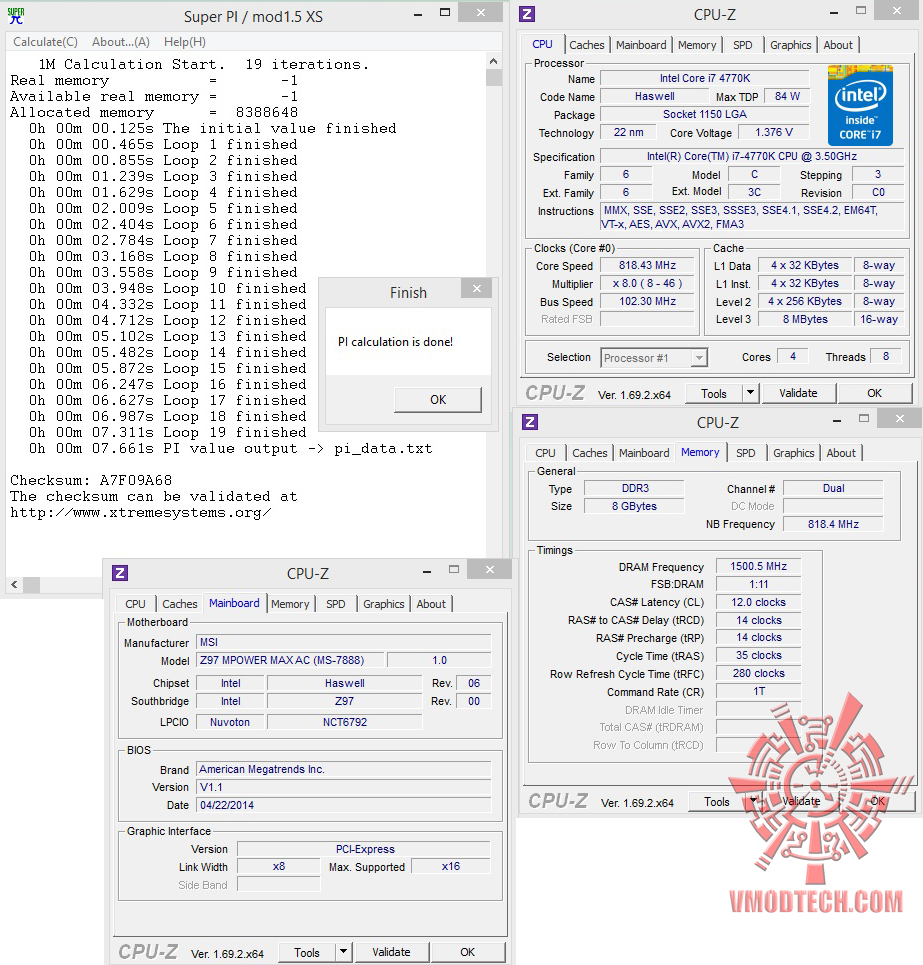Switch to Caches tab in CPU-Z Memory window

589,453
